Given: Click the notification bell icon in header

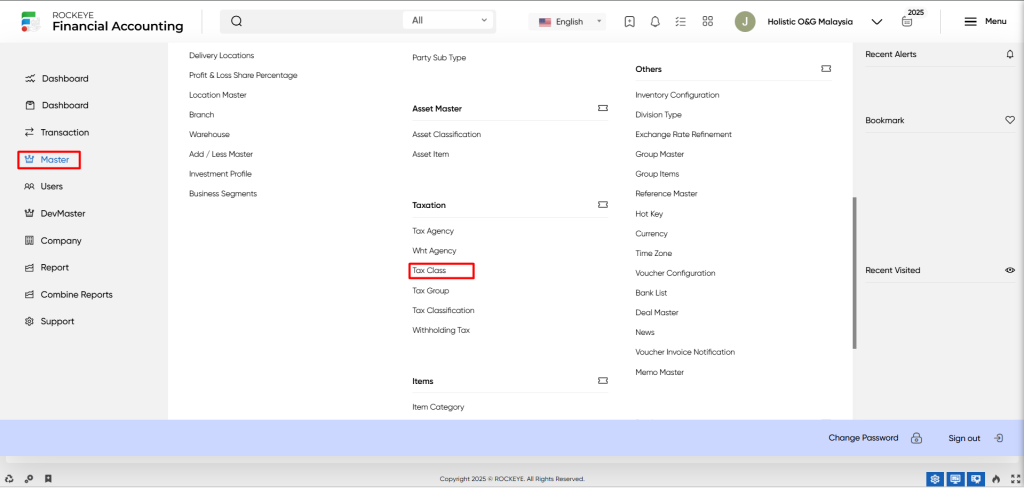Looking at the screenshot, I should tap(655, 22).
